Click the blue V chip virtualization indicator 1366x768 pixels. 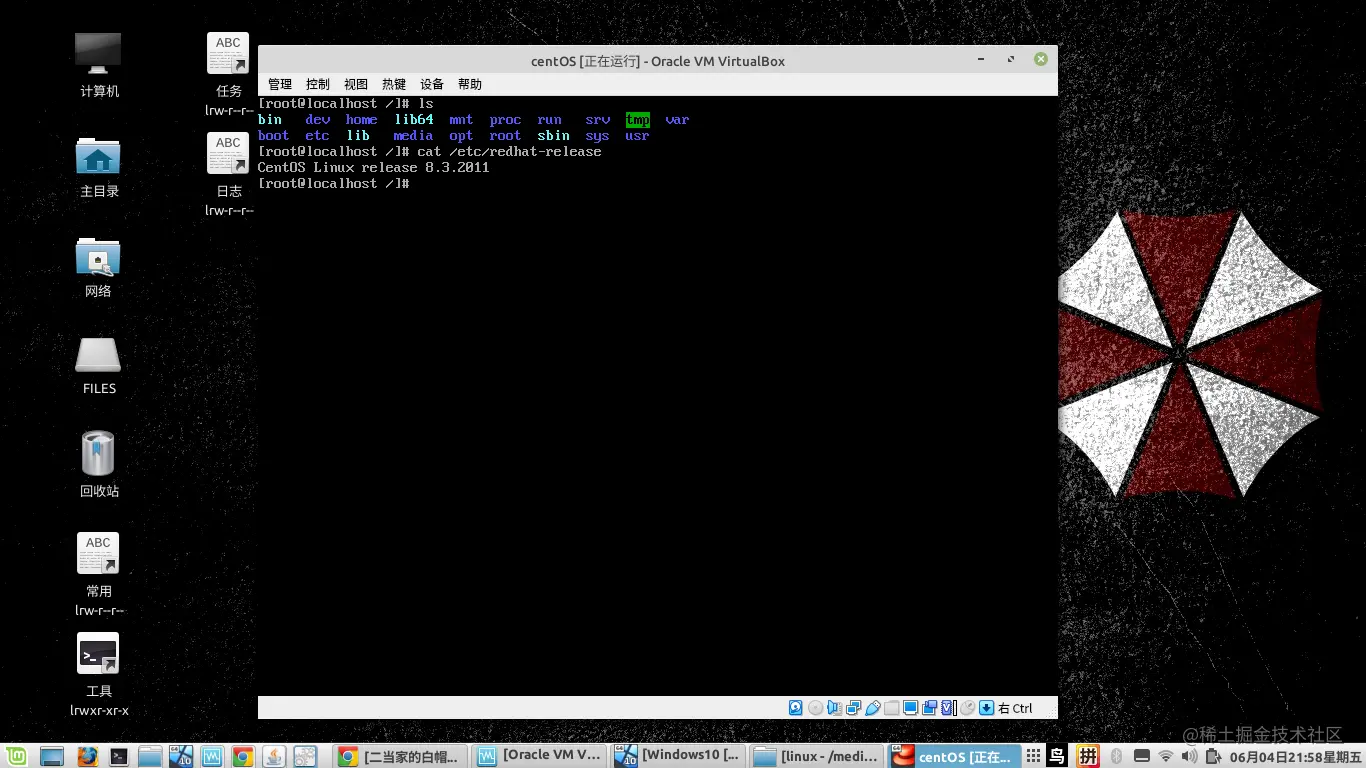point(948,708)
